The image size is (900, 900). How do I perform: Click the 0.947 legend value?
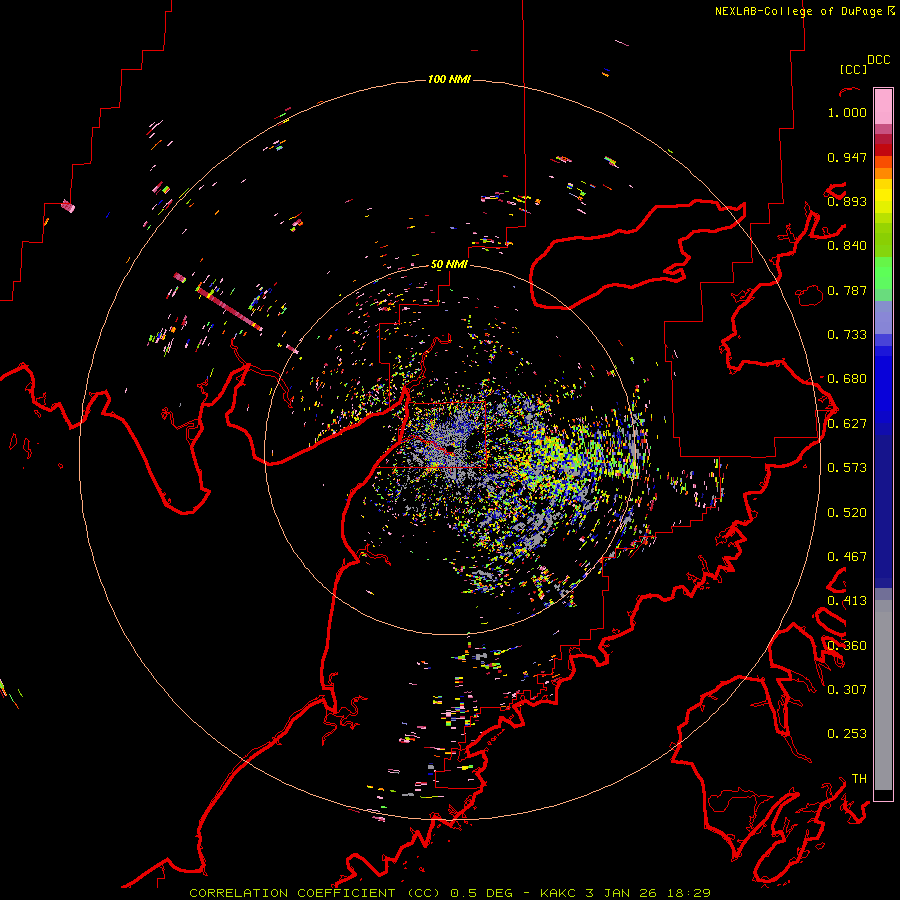point(847,157)
